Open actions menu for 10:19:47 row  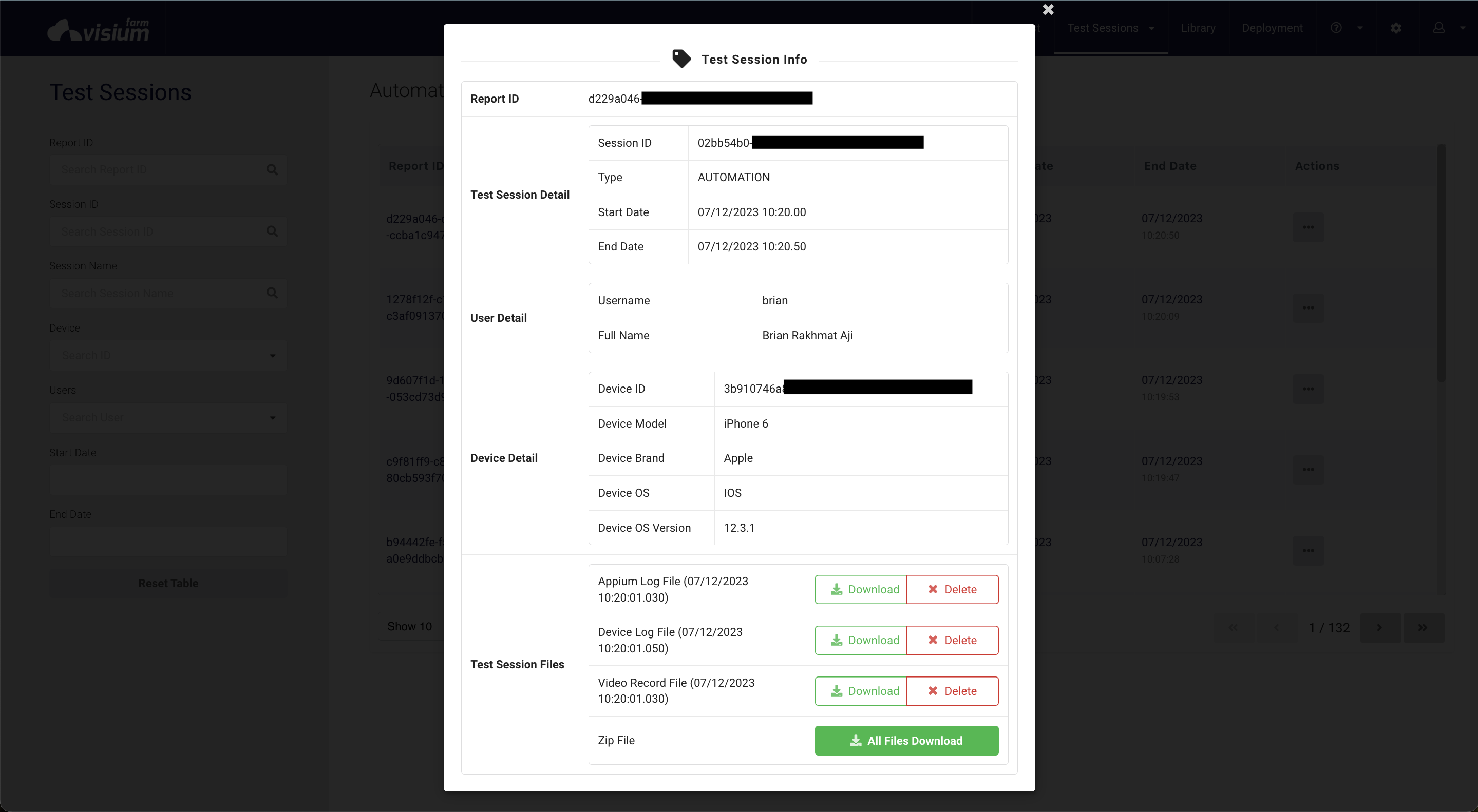[x=1308, y=470]
